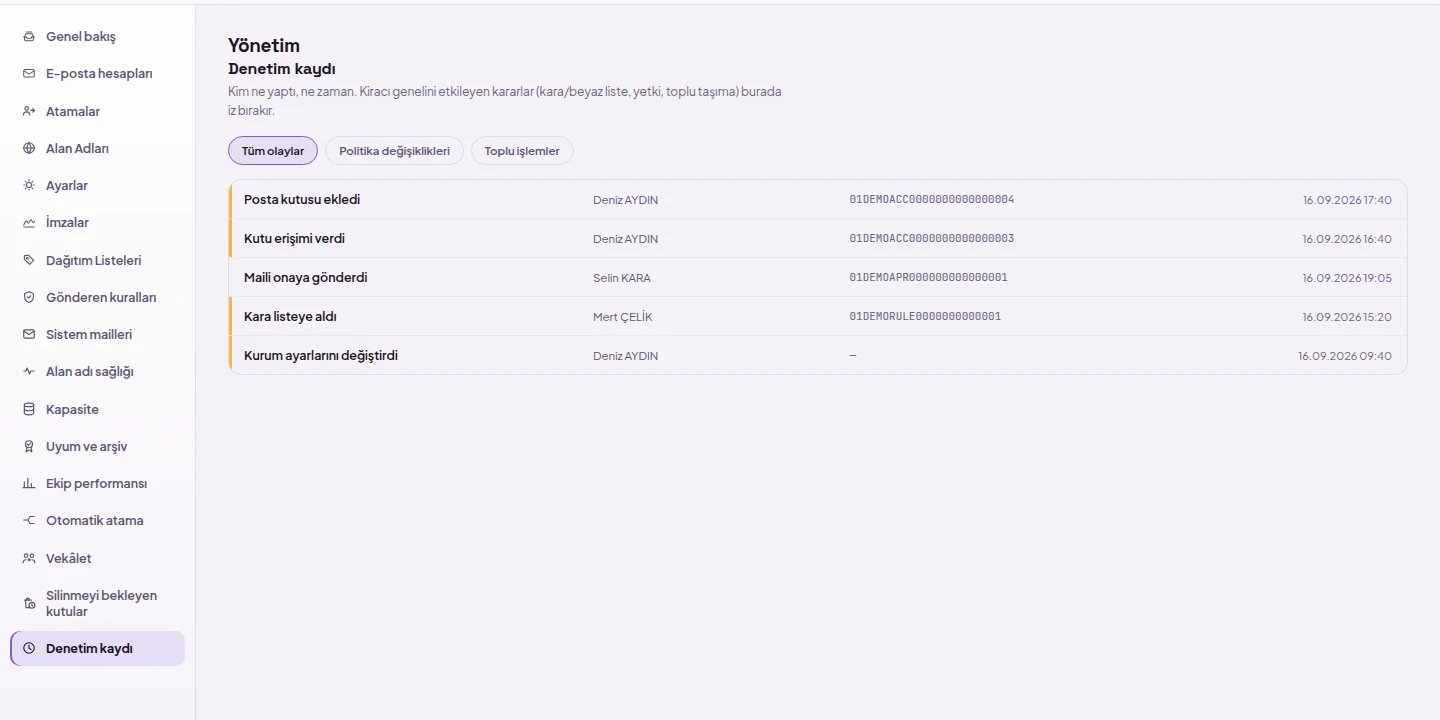The width and height of the screenshot is (1440, 720).
Task: Open the Posta kutusu ekledi log entry
Action: 818,200
